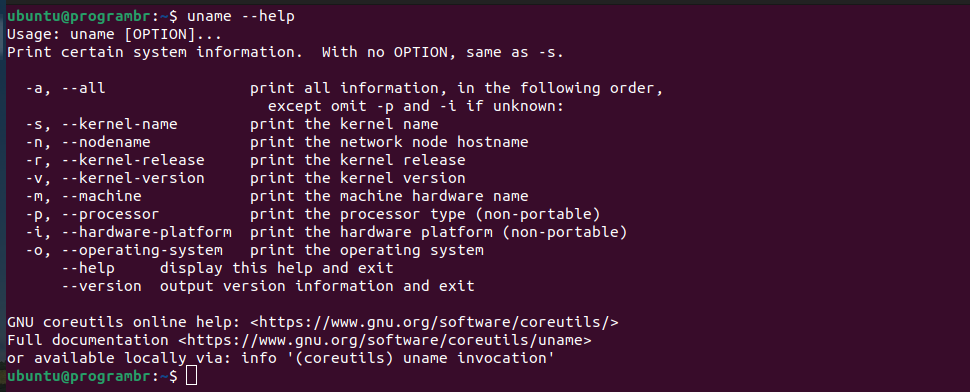Open the GNU coreutils online help URL
Screen dimensions: 970x392
[435, 322]
